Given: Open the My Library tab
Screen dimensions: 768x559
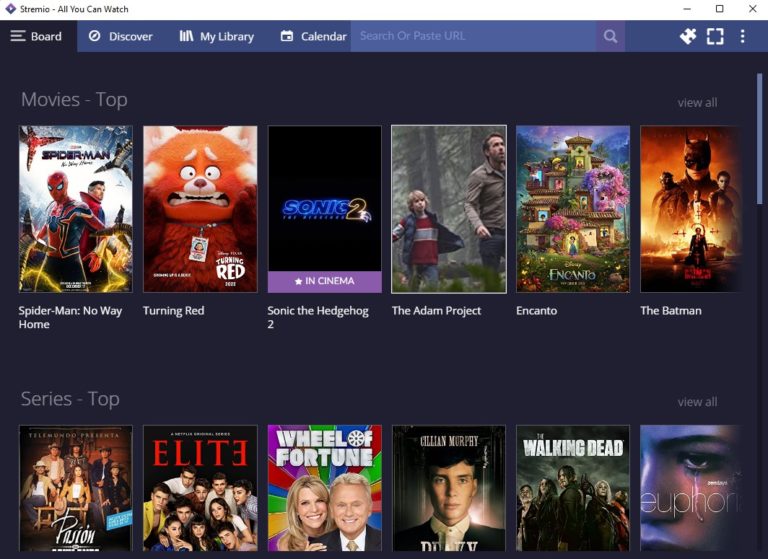Looking at the screenshot, I should click(x=216, y=36).
